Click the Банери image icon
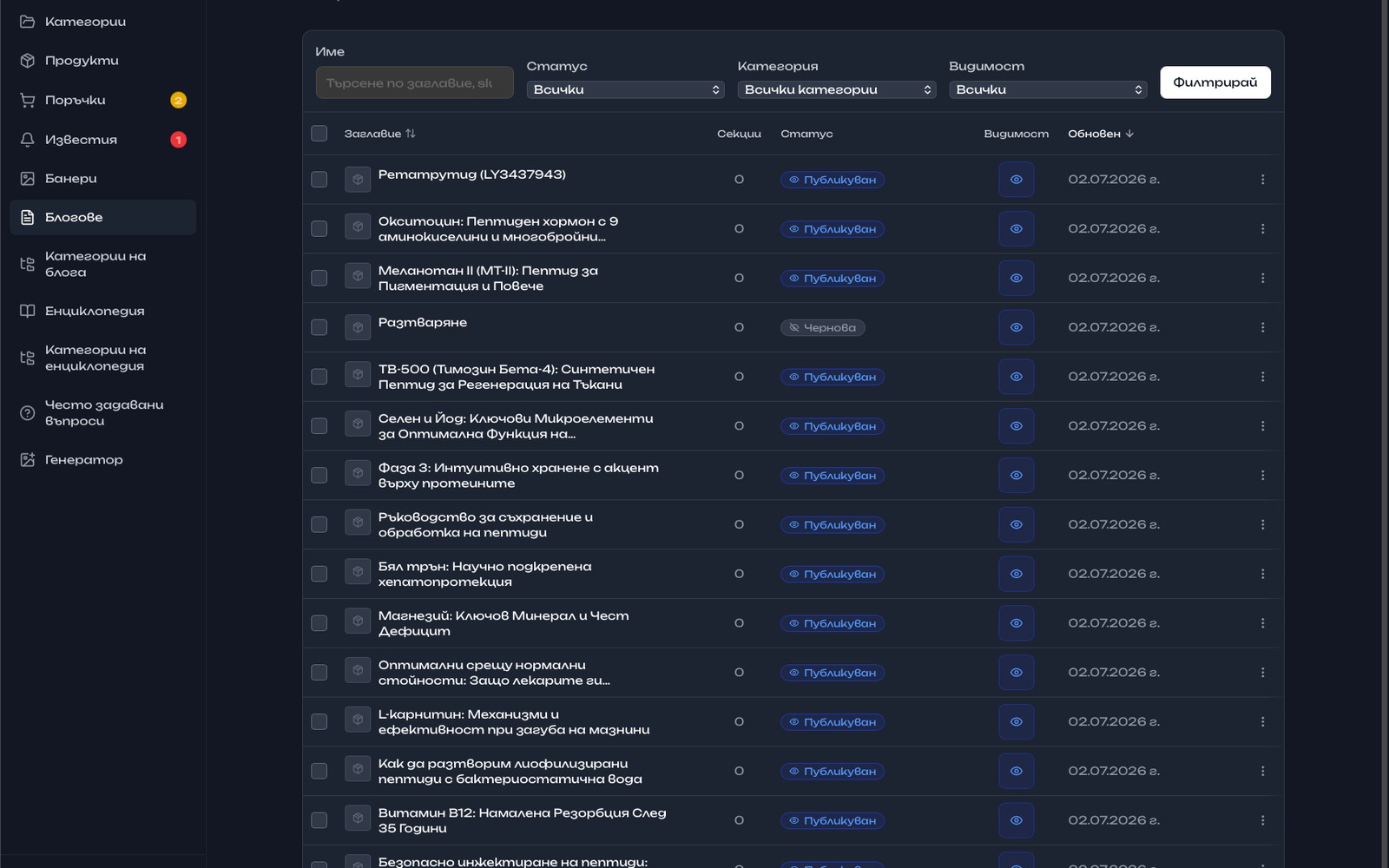 (x=28, y=178)
